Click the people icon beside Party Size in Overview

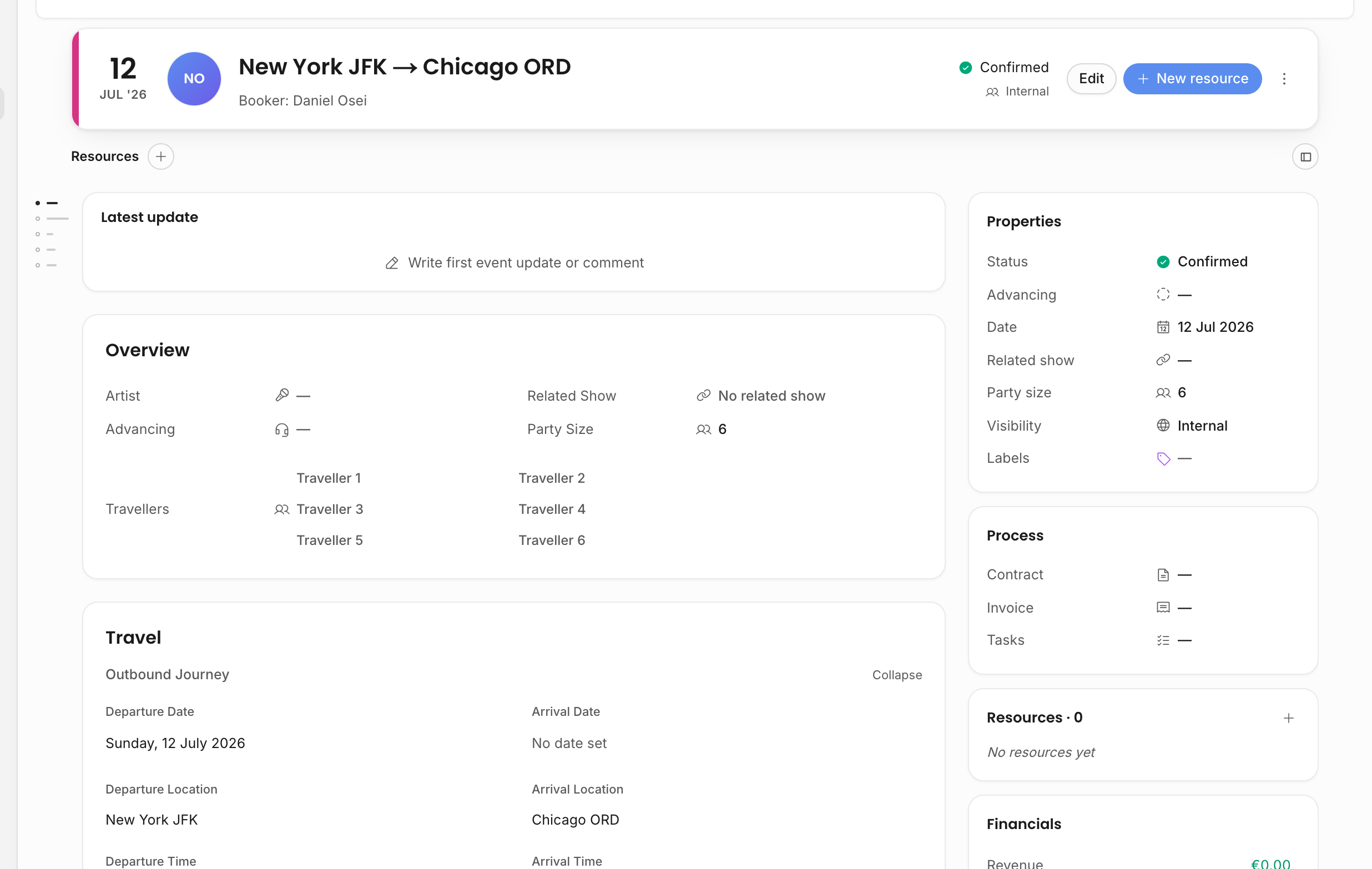704,430
